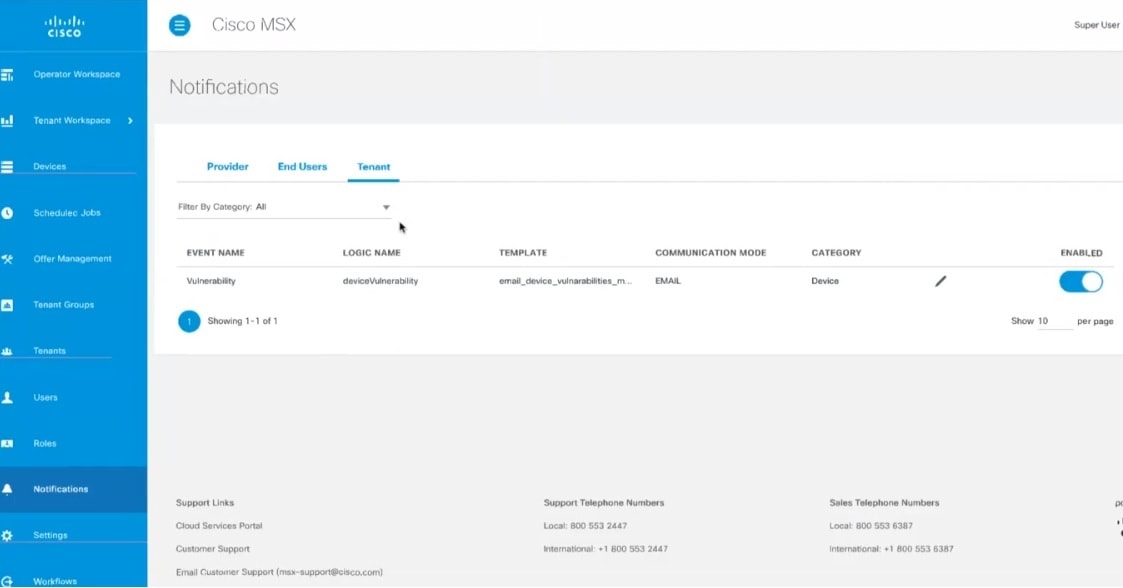
Task: Navigate to Devices menu item
Action: pos(49,167)
